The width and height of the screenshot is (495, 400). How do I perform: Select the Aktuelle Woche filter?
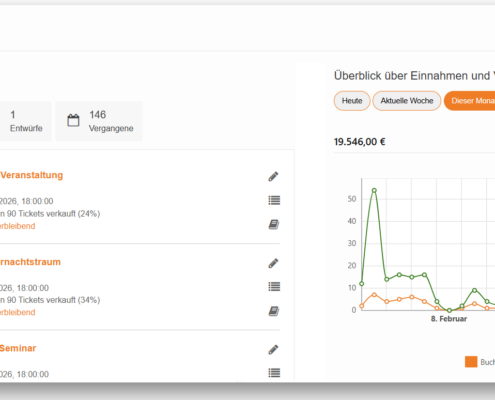407,101
